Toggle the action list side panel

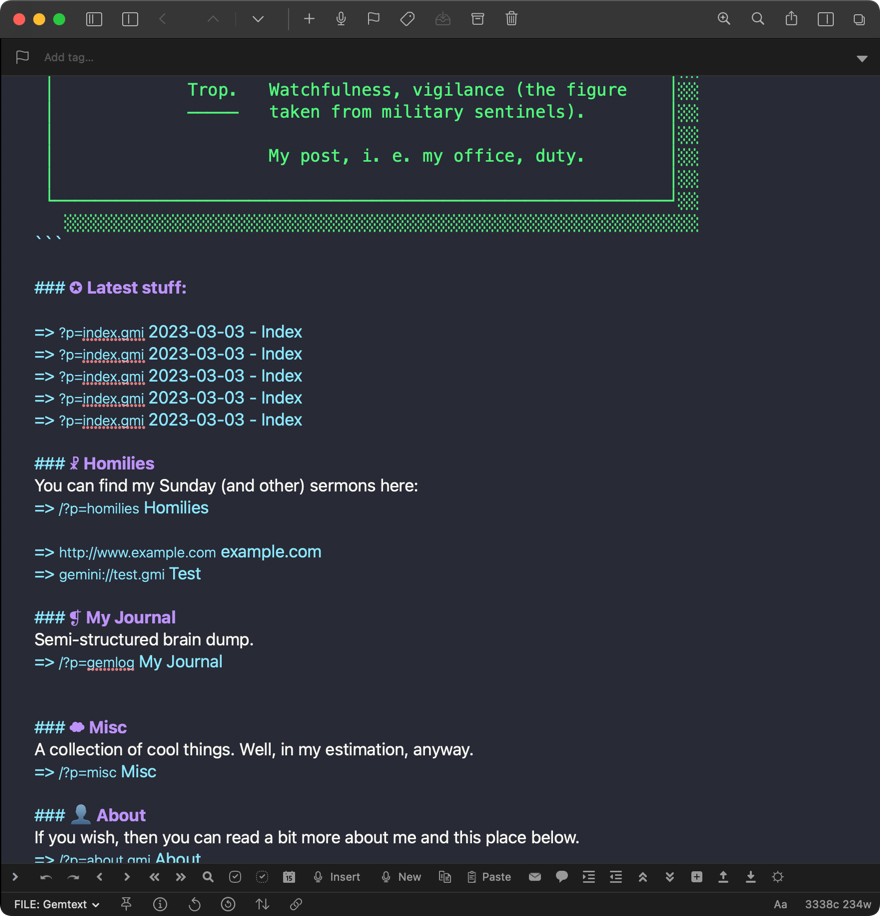point(826,19)
